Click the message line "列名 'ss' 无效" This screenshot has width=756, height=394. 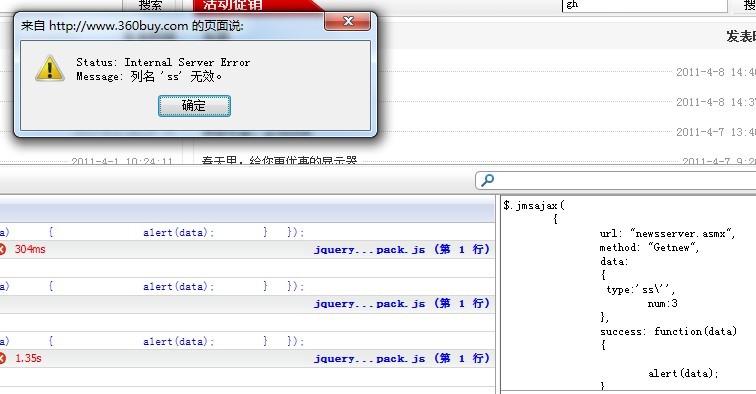tap(176, 76)
